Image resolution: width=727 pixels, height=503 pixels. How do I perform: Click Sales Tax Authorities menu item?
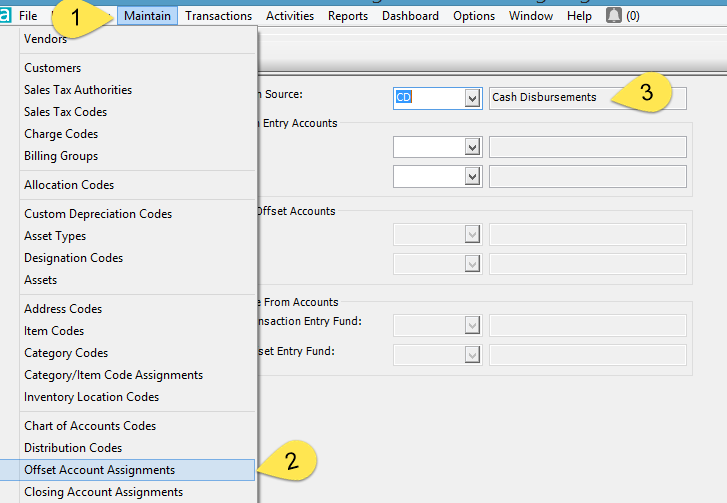[x=78, y=90]
